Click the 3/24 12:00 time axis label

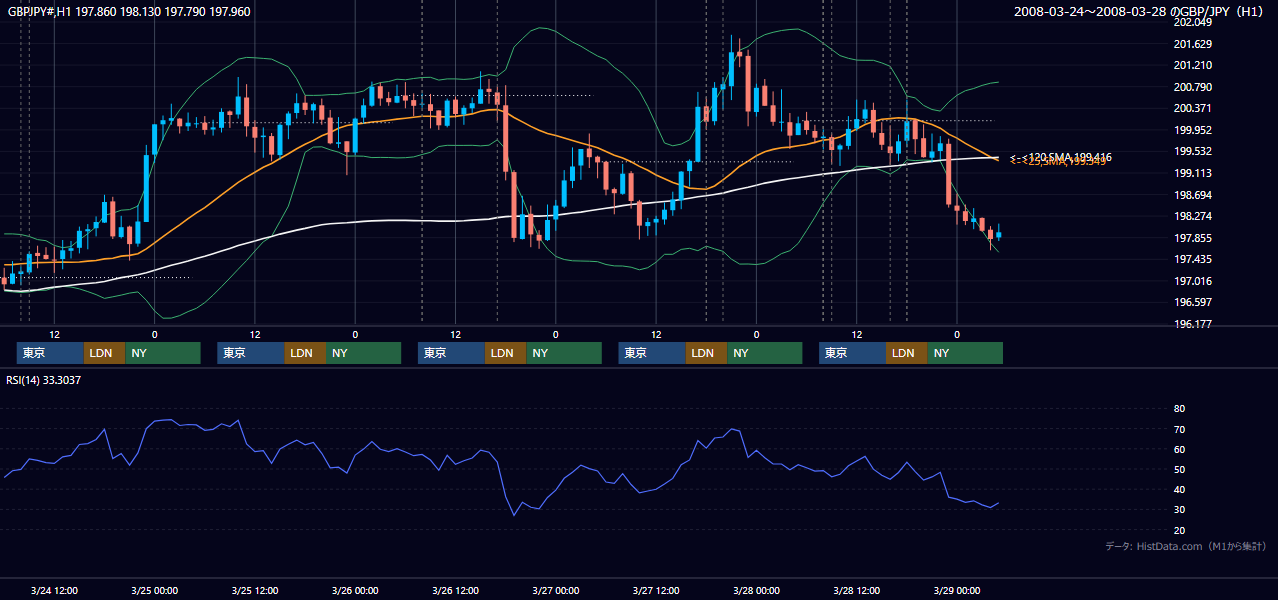(54, 590)
